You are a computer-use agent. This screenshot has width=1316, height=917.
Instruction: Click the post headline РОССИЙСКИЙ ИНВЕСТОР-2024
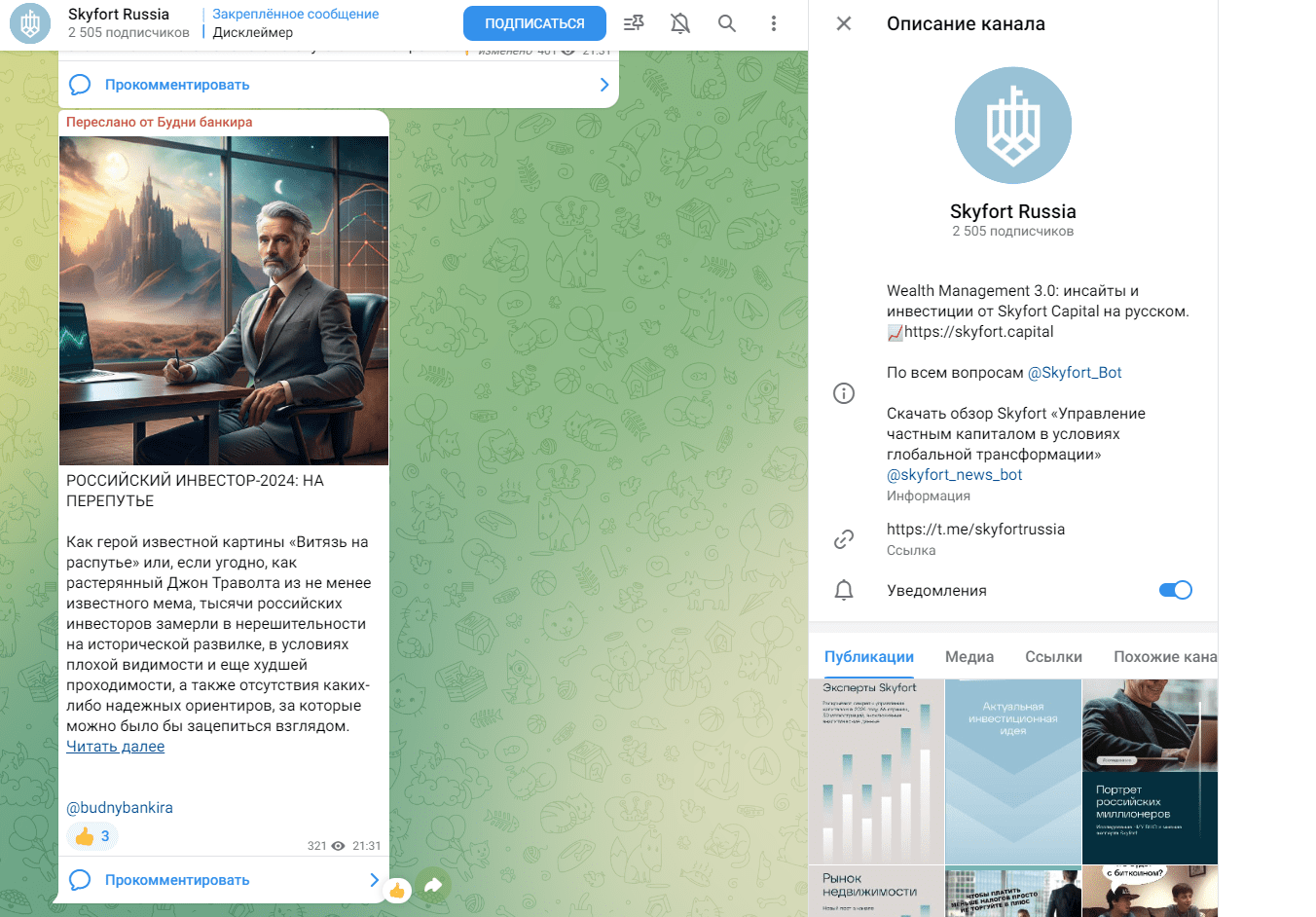click(x=195, y=491)
